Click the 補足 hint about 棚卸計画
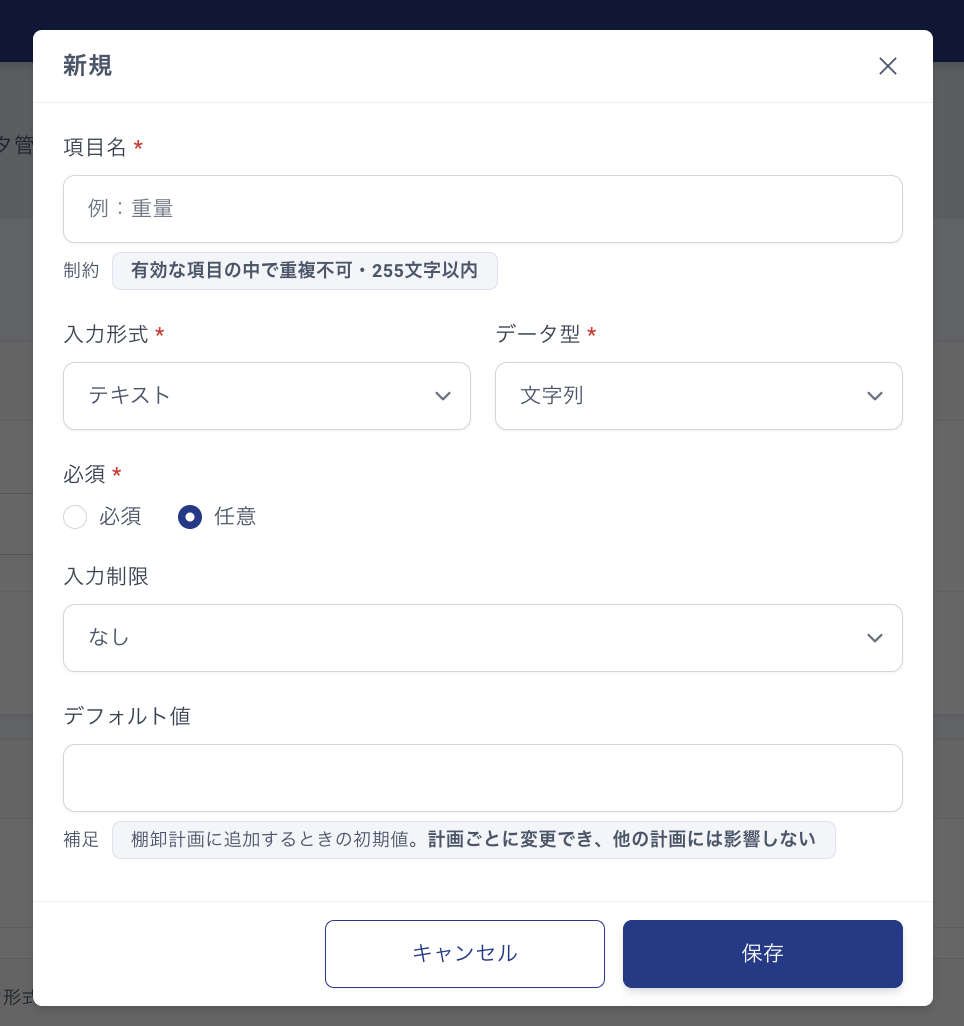This screenshot has height=1026, width=964. point(474,840)
